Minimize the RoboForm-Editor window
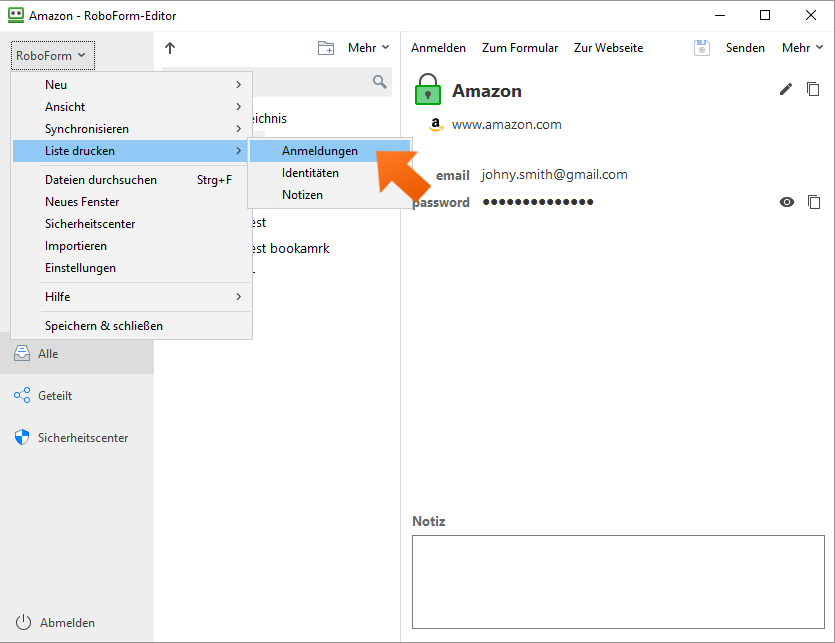 (720, 15)
